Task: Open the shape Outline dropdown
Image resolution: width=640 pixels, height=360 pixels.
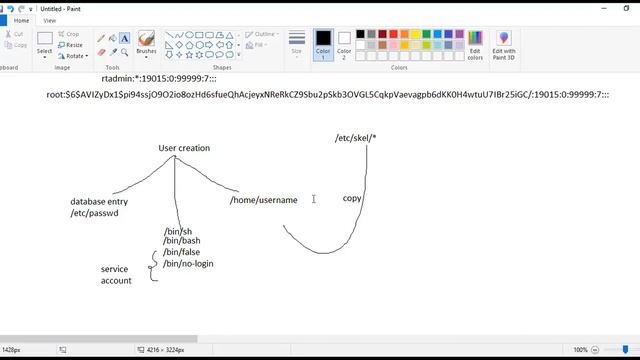Action: click(262, 34)
